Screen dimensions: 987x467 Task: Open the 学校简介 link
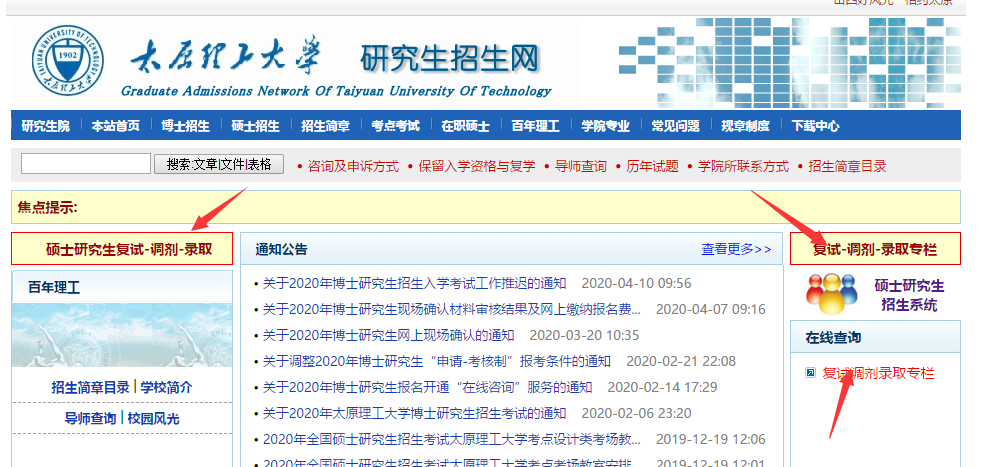(x=166, y=387)
